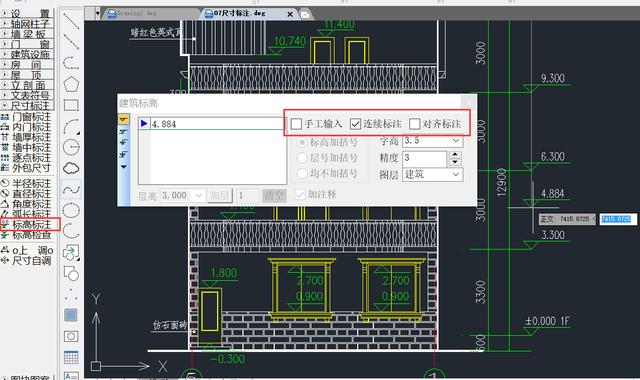Enable the 手工输入 checkbox
The height and width of the screenshot is (380, 640).
tap(296, 124)
